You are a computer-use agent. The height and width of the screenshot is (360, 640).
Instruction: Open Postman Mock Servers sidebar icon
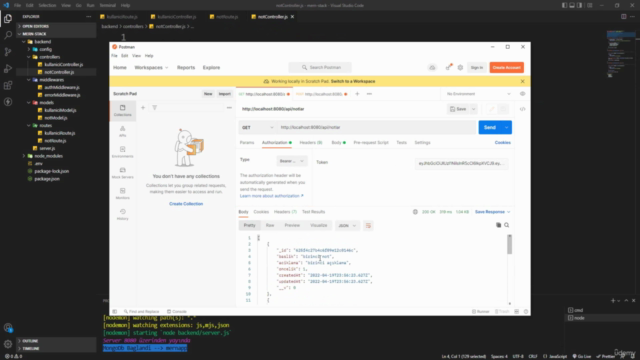pos(122,173)
